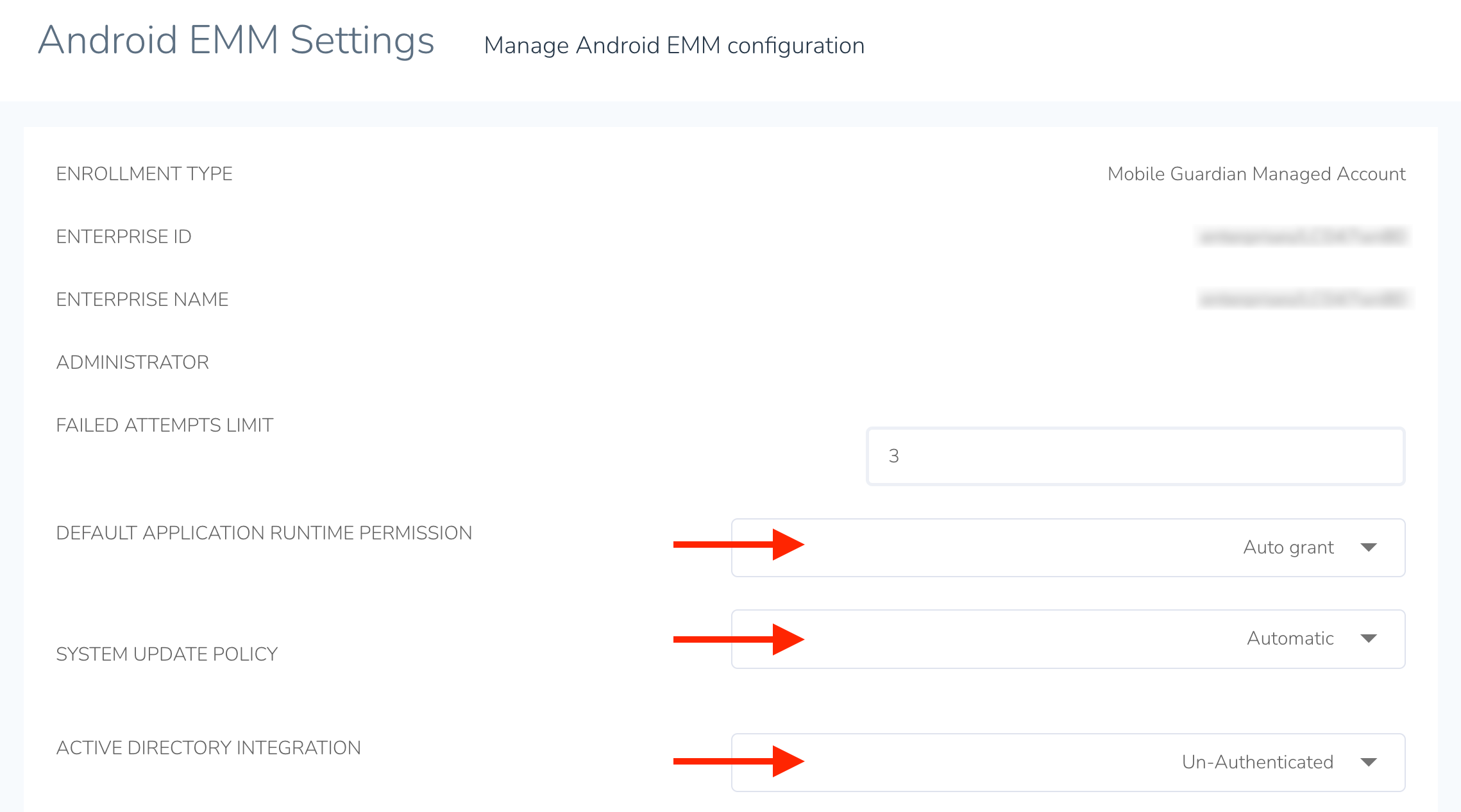Click the arrow next to Auto grant
Screen dimensions: 1461x812
pos(1369,548)
